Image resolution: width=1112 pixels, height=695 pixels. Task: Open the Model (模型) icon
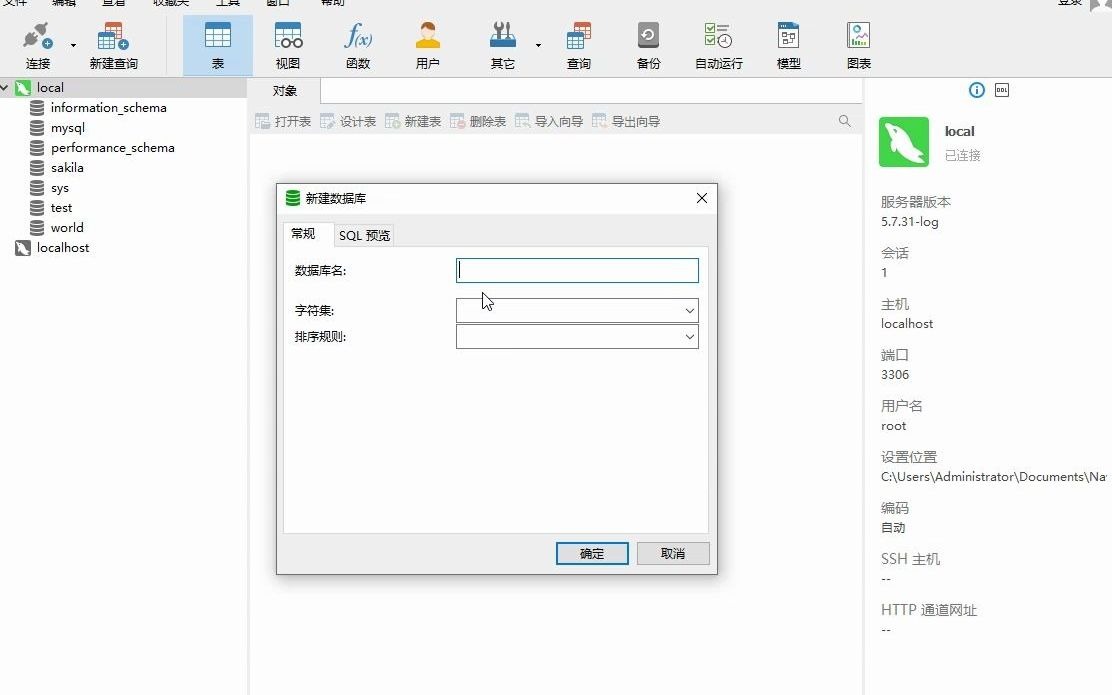click(789, 45)
